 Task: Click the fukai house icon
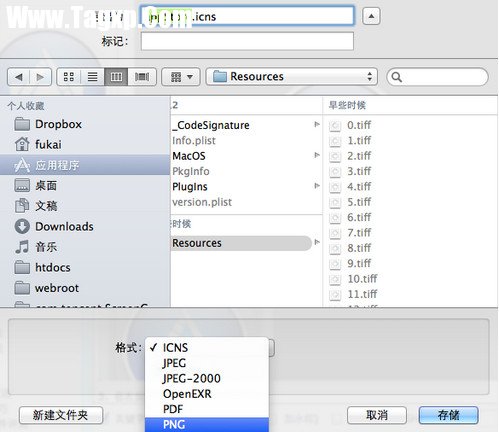22,144
